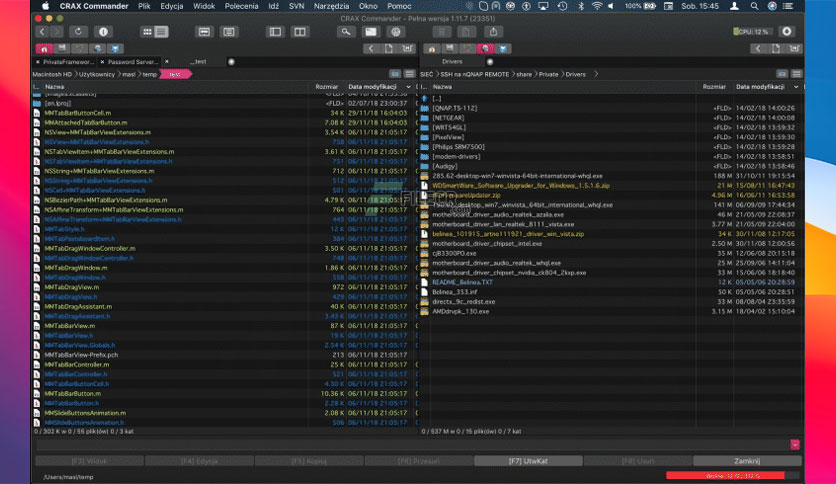Click the highlighted test breadcrumb segment
Screen dimensions: 836x484
(x=175, y=75)
